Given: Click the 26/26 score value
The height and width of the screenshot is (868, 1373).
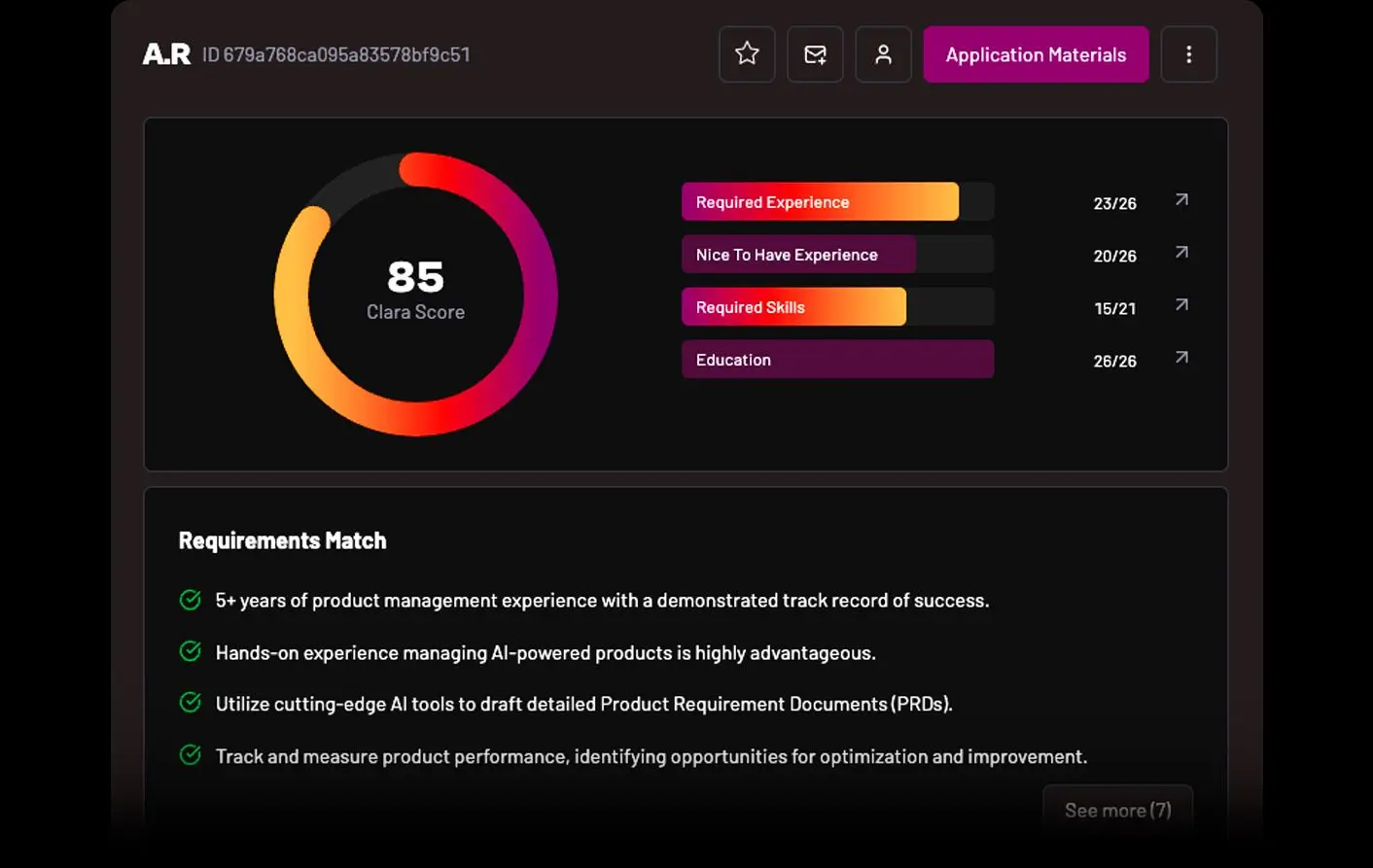Looking at the screenshot, I should (x=1114, y=361).
